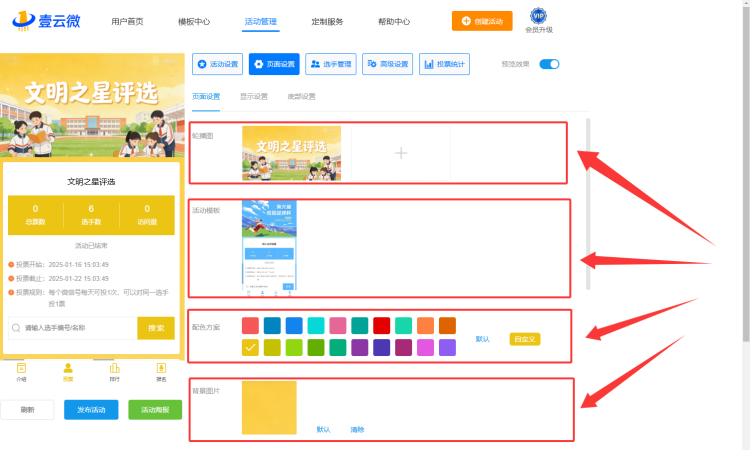Pick the red color scheme swatch
Image resolution: width=750 pixels, height=450 pixels.
(382, 326)
